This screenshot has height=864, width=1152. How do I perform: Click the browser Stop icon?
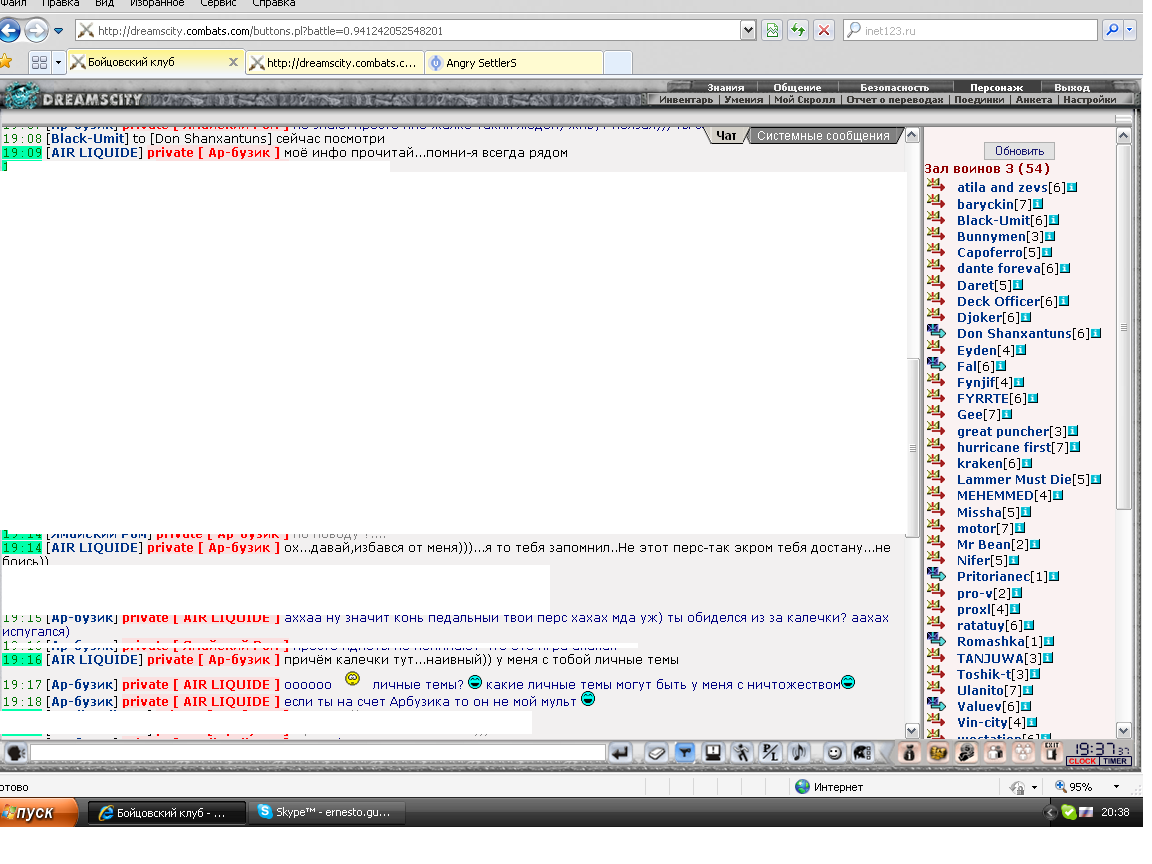point(824,31)
